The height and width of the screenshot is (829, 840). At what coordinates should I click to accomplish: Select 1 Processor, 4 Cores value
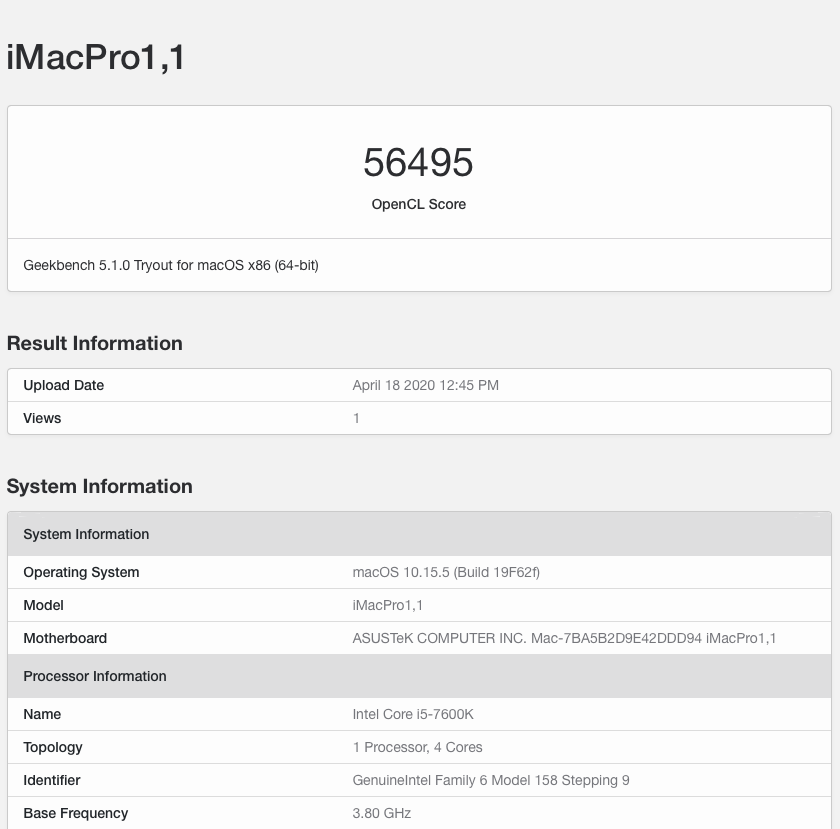(417, 747)
